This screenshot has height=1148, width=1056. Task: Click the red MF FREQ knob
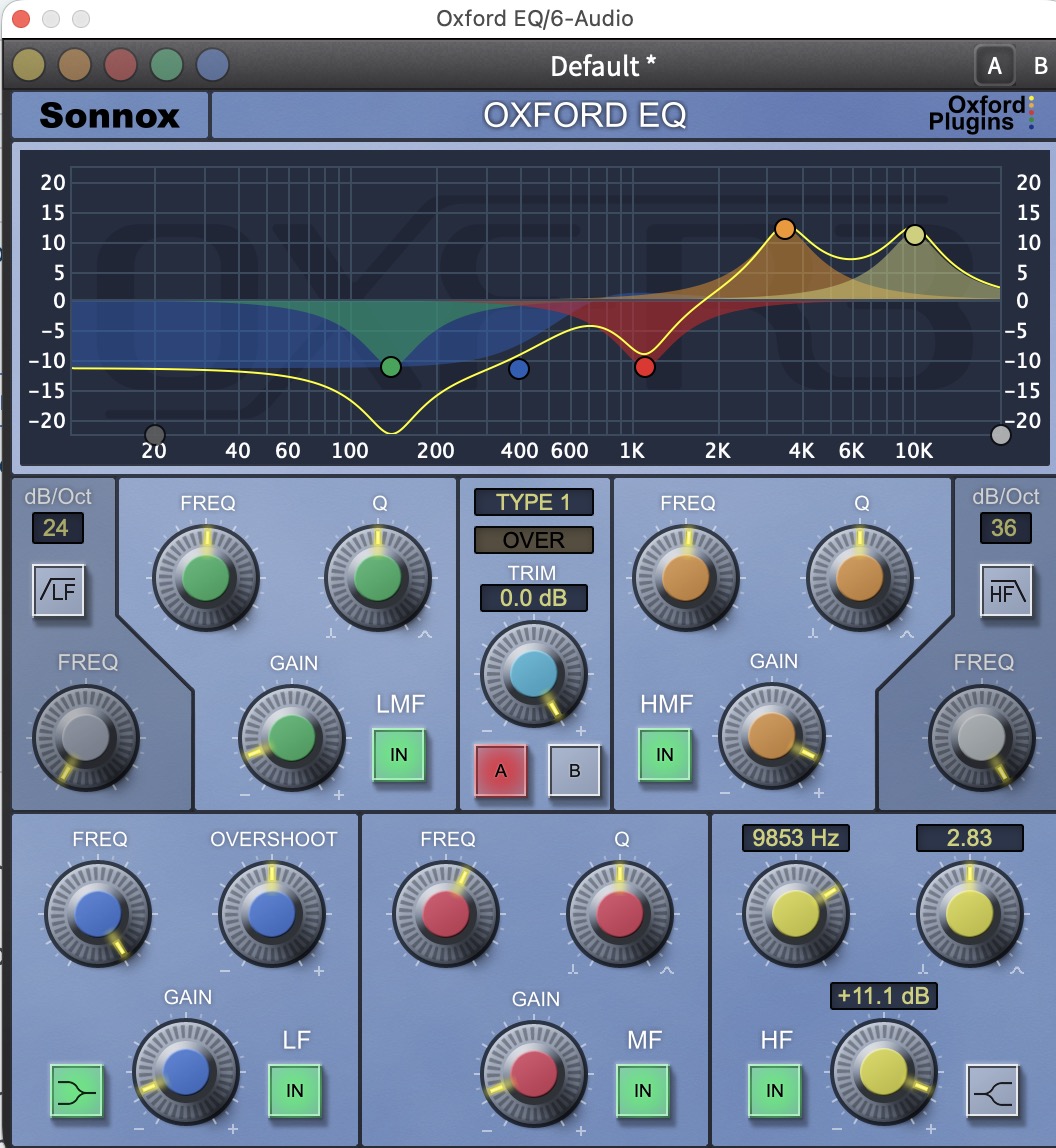(446, 914)
